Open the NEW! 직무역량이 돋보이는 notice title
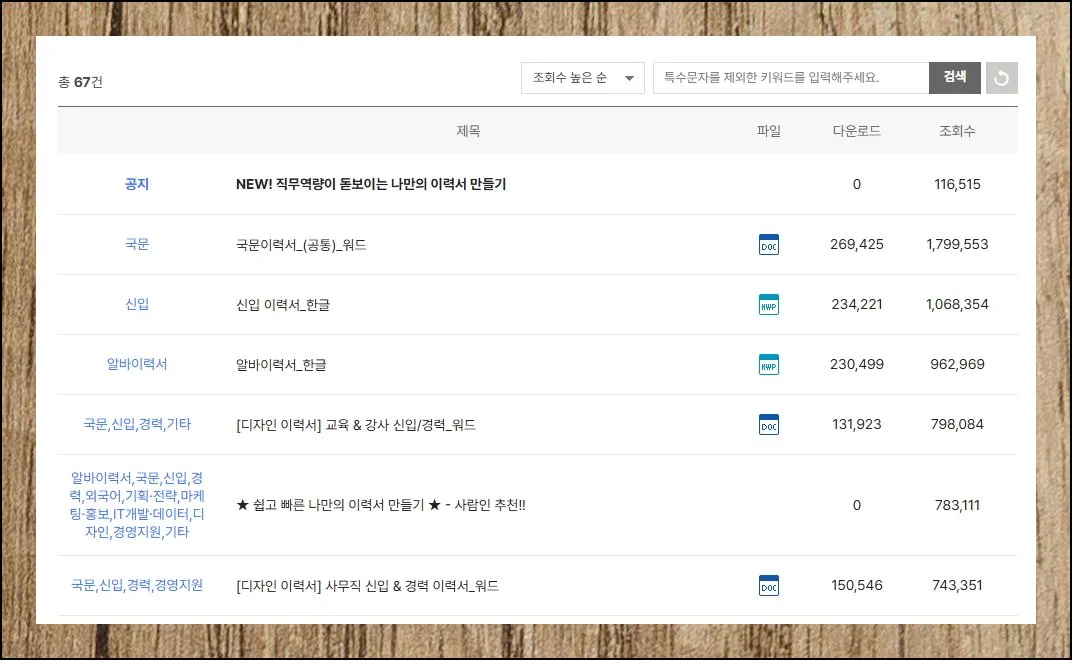The height and width of the screenshot is (660, 1072). point(371,184)
